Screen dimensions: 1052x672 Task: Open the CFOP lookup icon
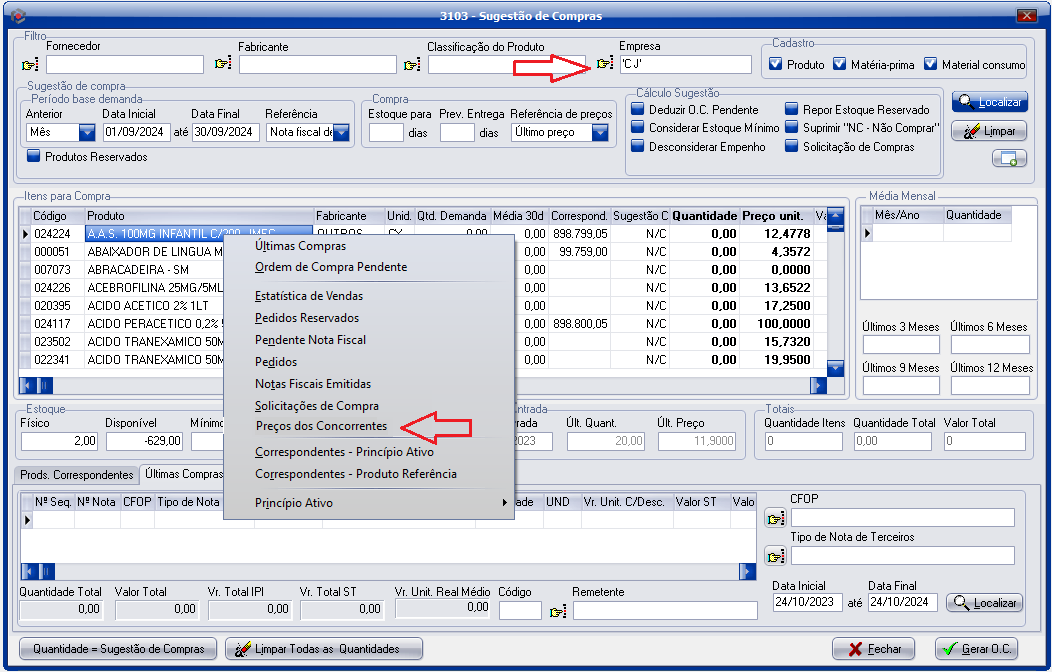coord(775,518)
